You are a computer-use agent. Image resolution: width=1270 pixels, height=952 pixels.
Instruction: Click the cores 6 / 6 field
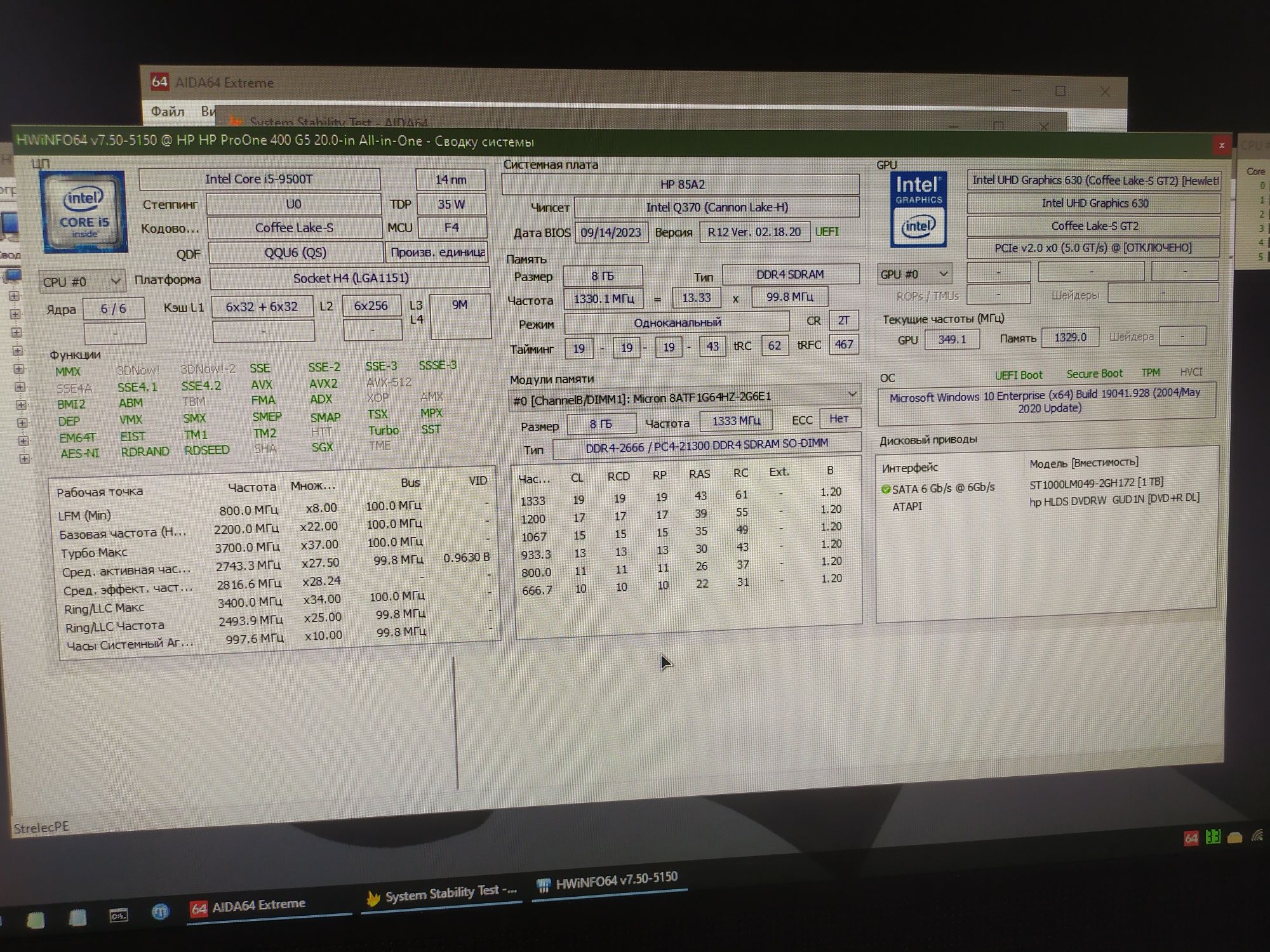(114, 309)
